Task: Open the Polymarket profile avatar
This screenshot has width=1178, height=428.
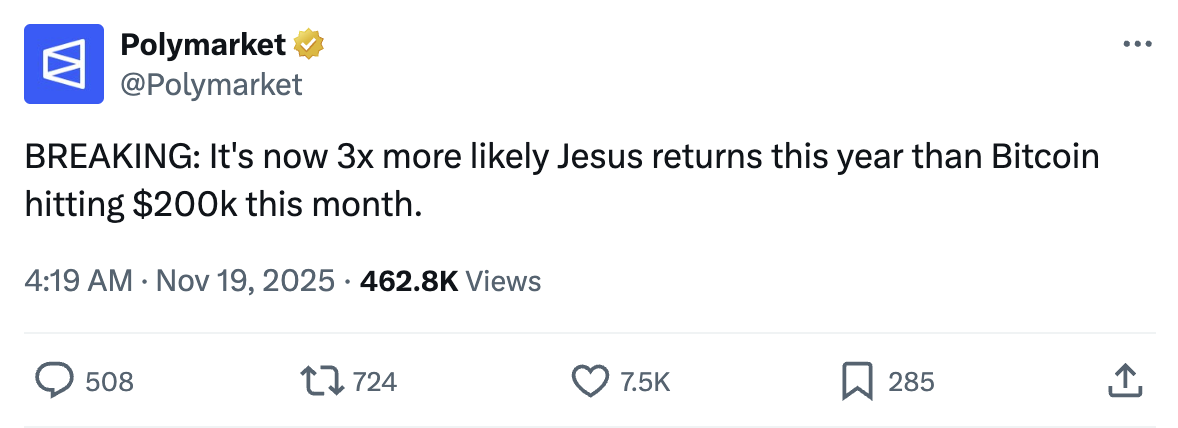Action: (64, 65)
